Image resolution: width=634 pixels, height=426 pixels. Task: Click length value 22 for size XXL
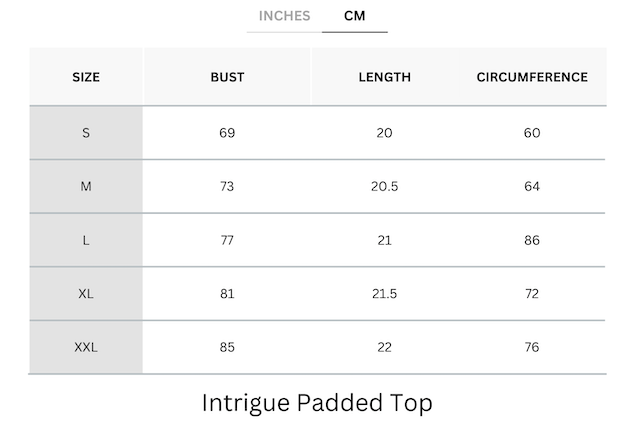tap(384, 348)
